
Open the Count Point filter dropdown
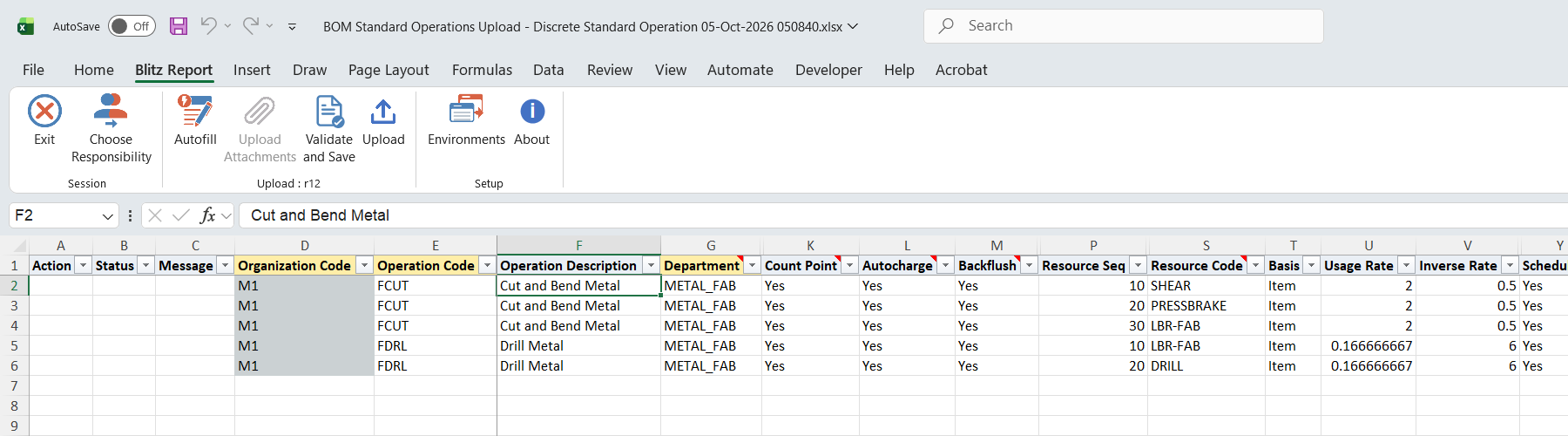tap(849, 265)
